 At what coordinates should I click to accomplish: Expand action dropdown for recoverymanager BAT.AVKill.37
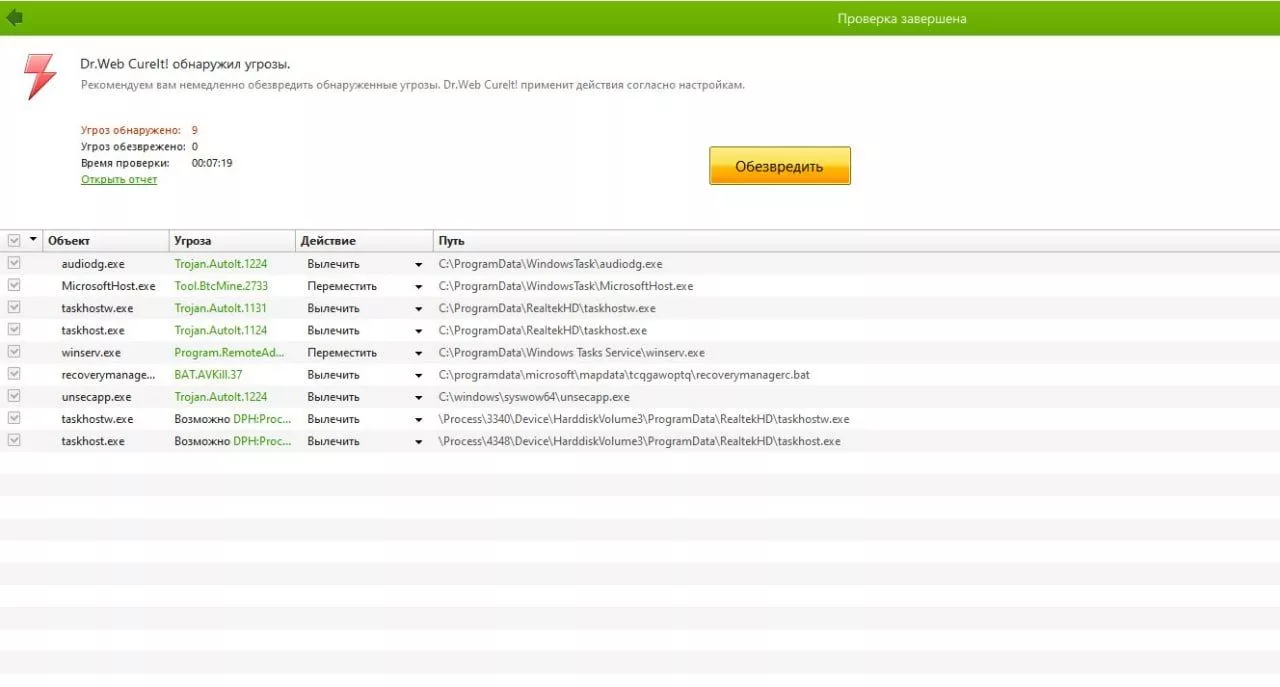pyautogui.click(x=419, y=375)
